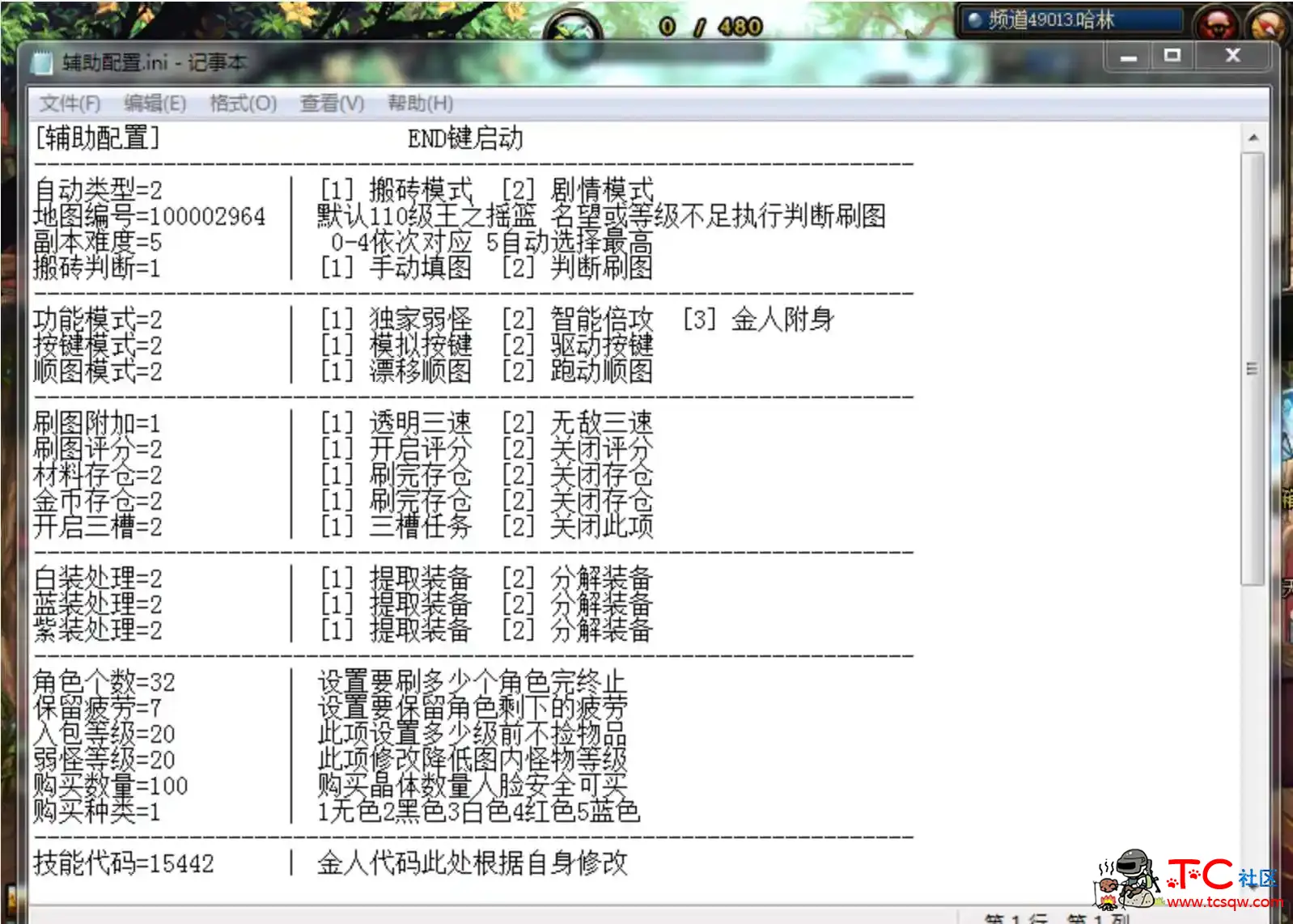Image resolution: width=1293 pixels, height=924 pixels.
Task: Click the line 刷图附加=1
Action: (98, 423)
